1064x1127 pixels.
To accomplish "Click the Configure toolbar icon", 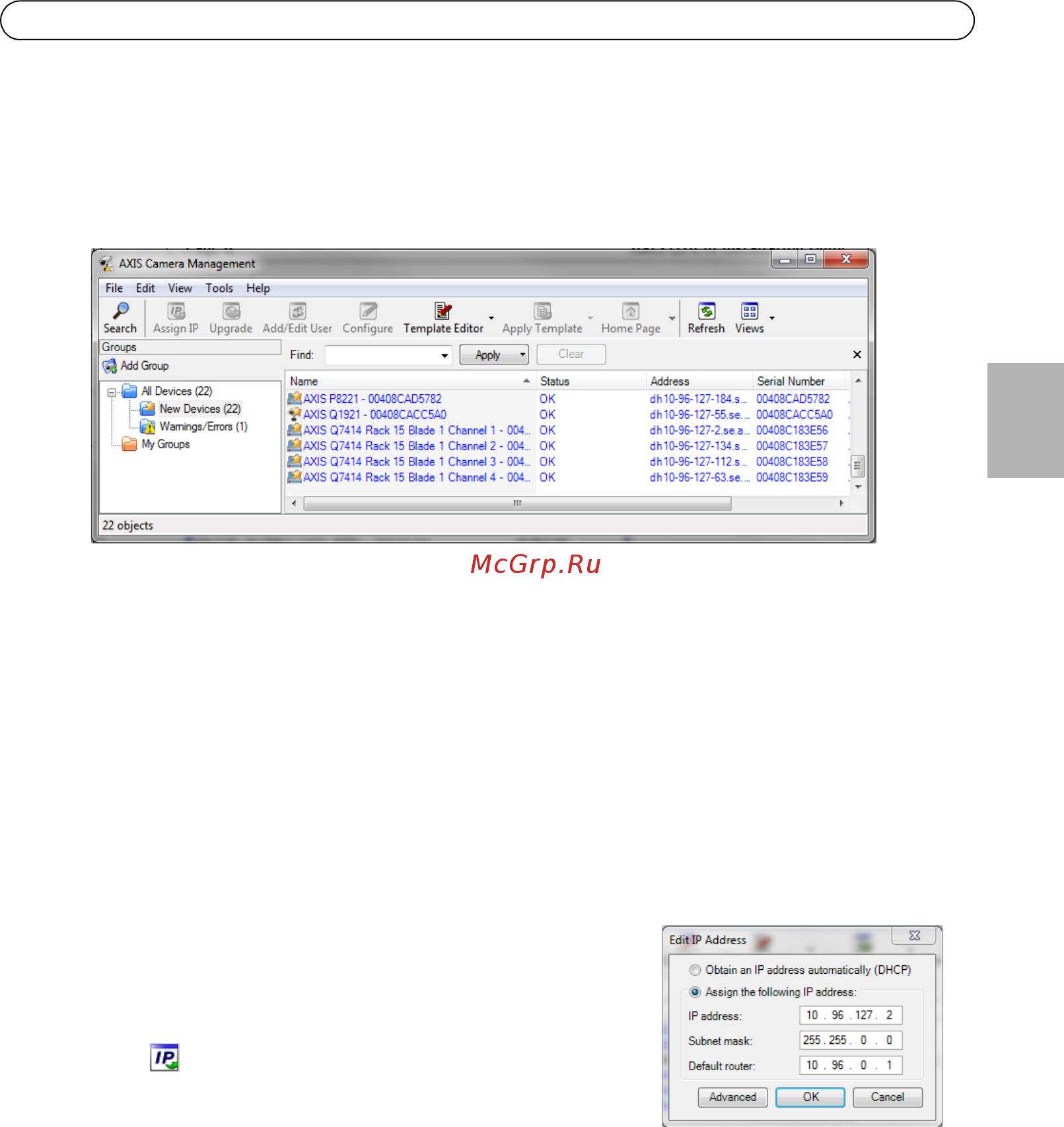I will point(368,311).
